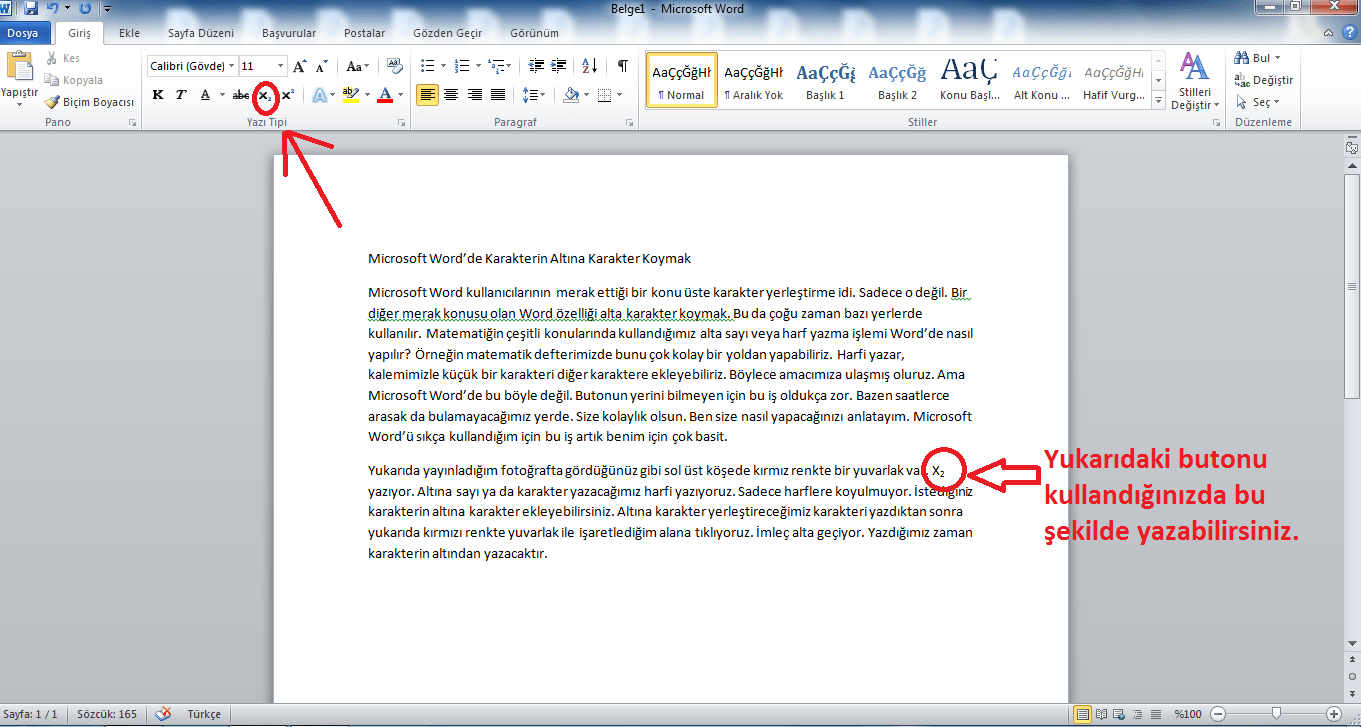Justify the paragraph text
The image size is (1361, 727).
498,95
